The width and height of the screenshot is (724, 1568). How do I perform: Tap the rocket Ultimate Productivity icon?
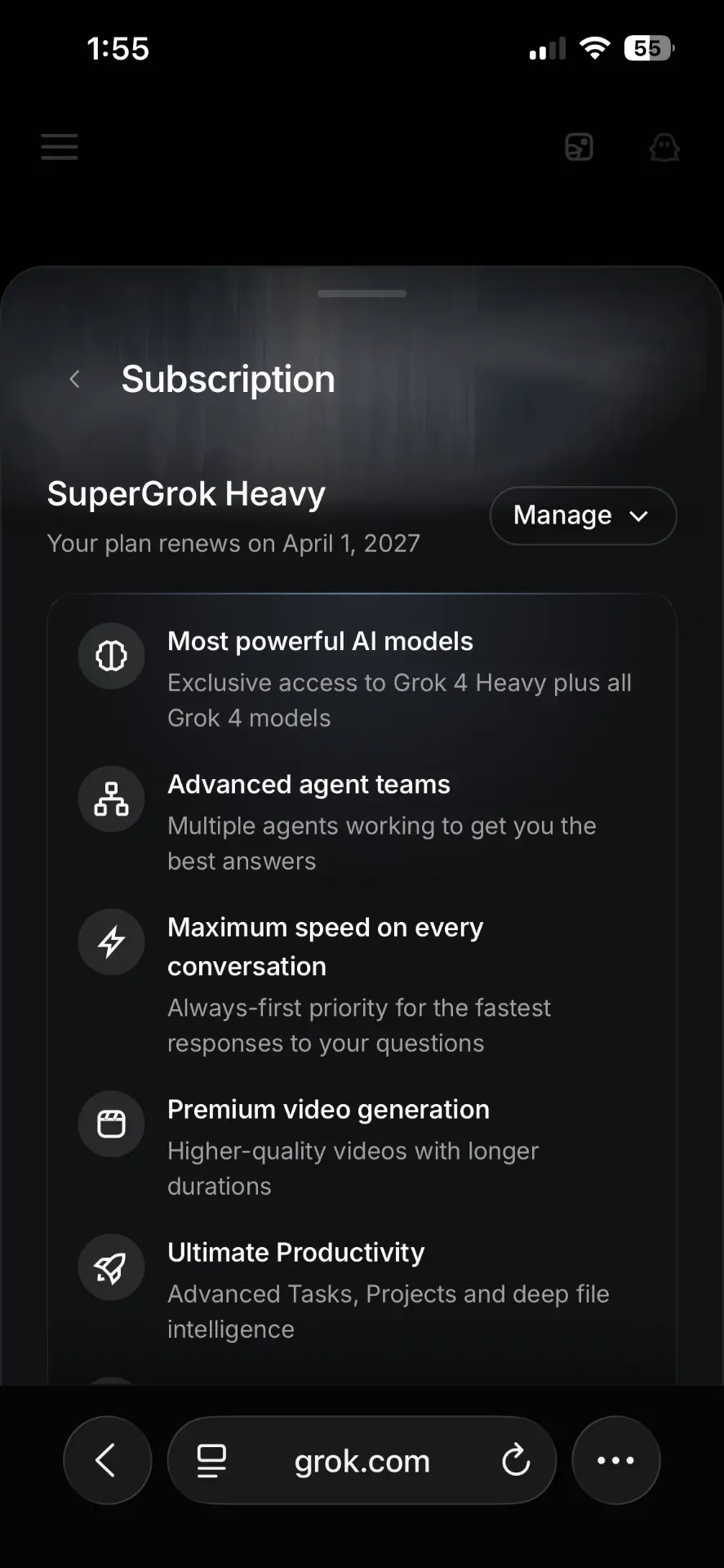(x=112, y=1267)
